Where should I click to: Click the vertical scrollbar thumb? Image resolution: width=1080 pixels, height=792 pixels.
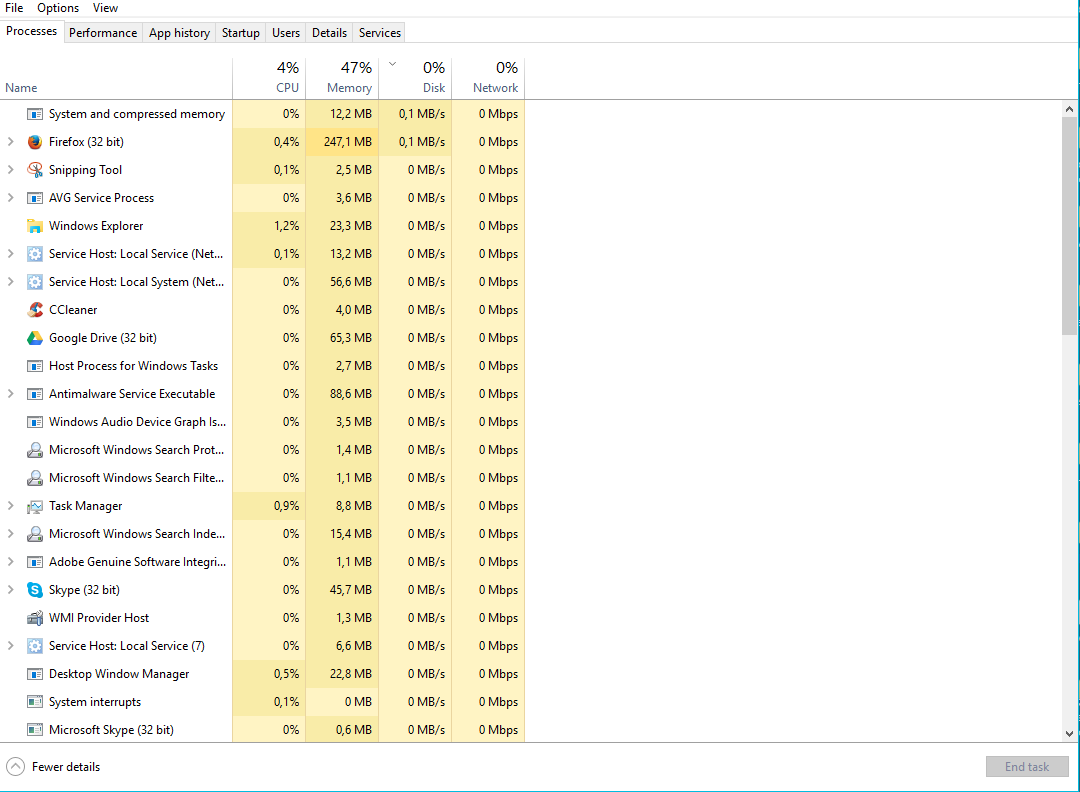click(1069, 226)
